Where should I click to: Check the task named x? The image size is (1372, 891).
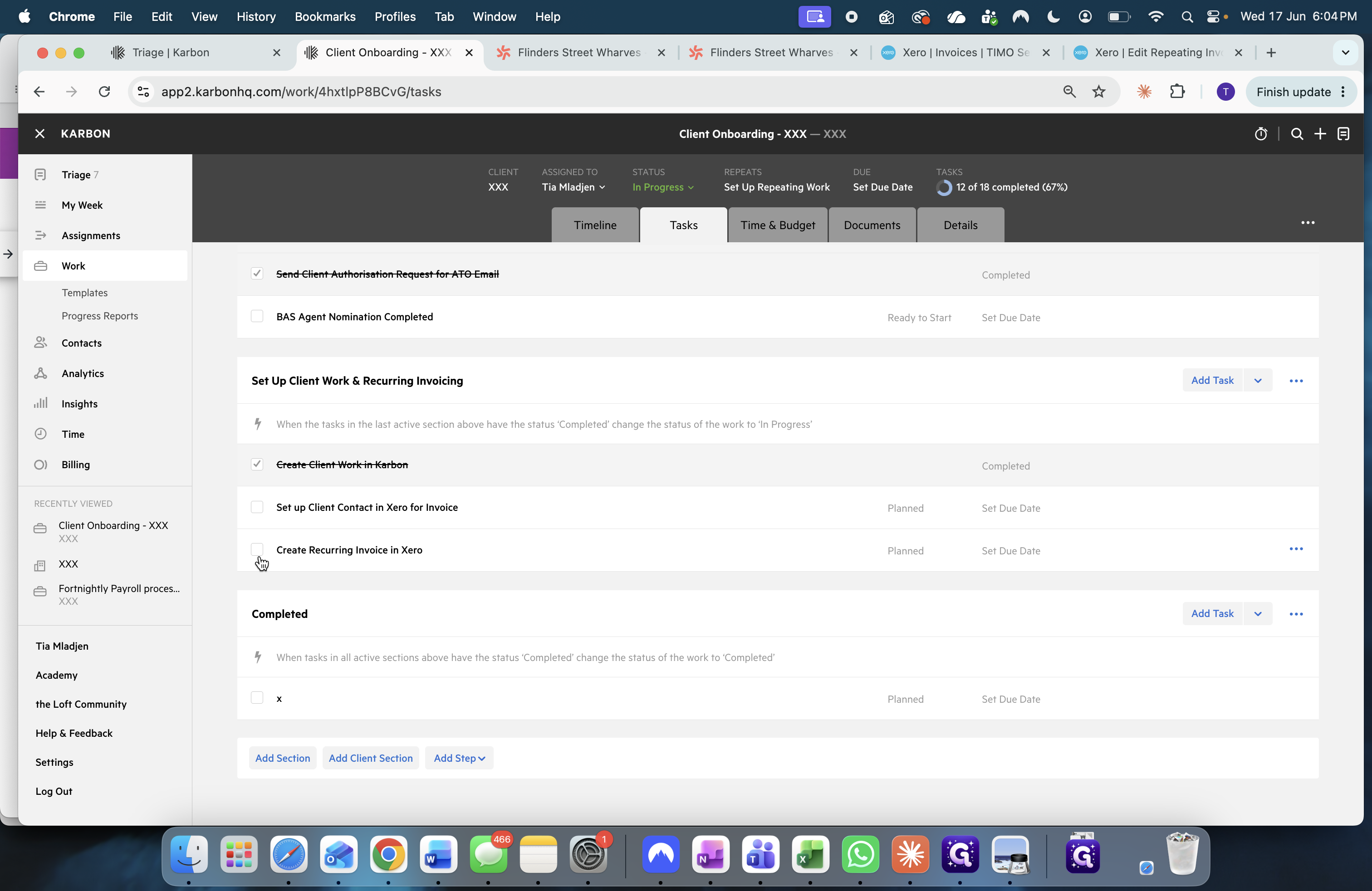pos(257,698)
